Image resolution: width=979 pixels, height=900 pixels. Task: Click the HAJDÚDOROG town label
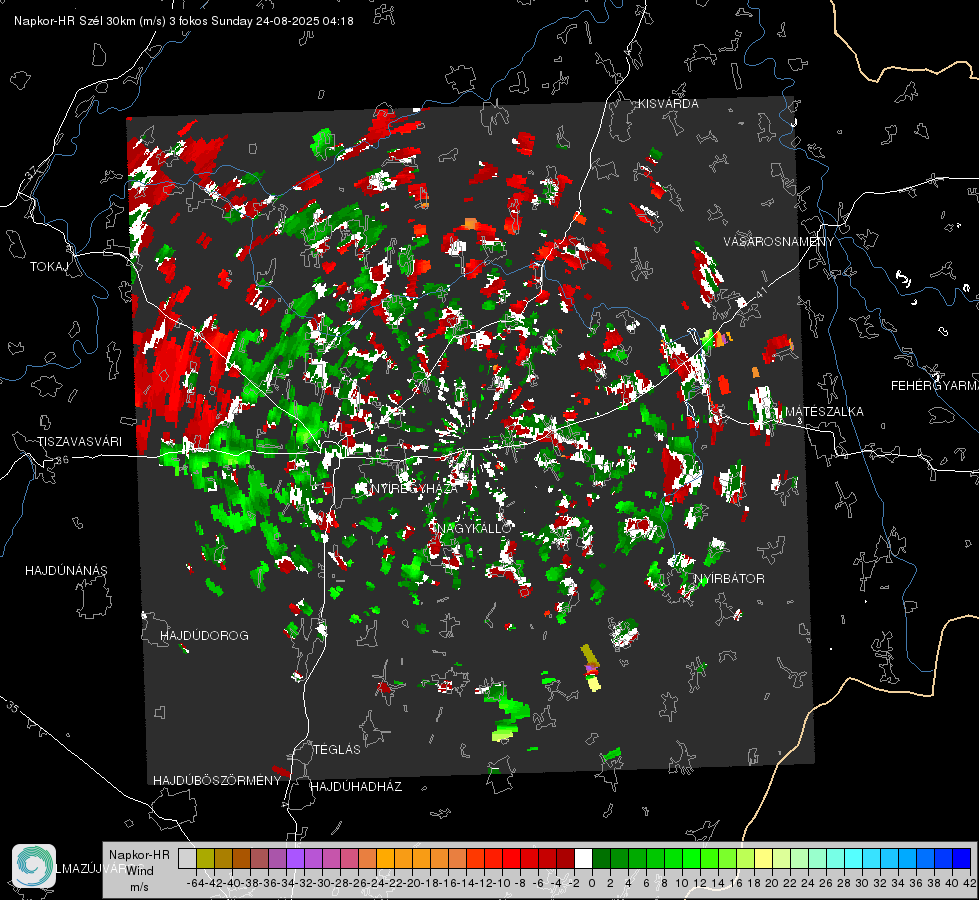204,635
